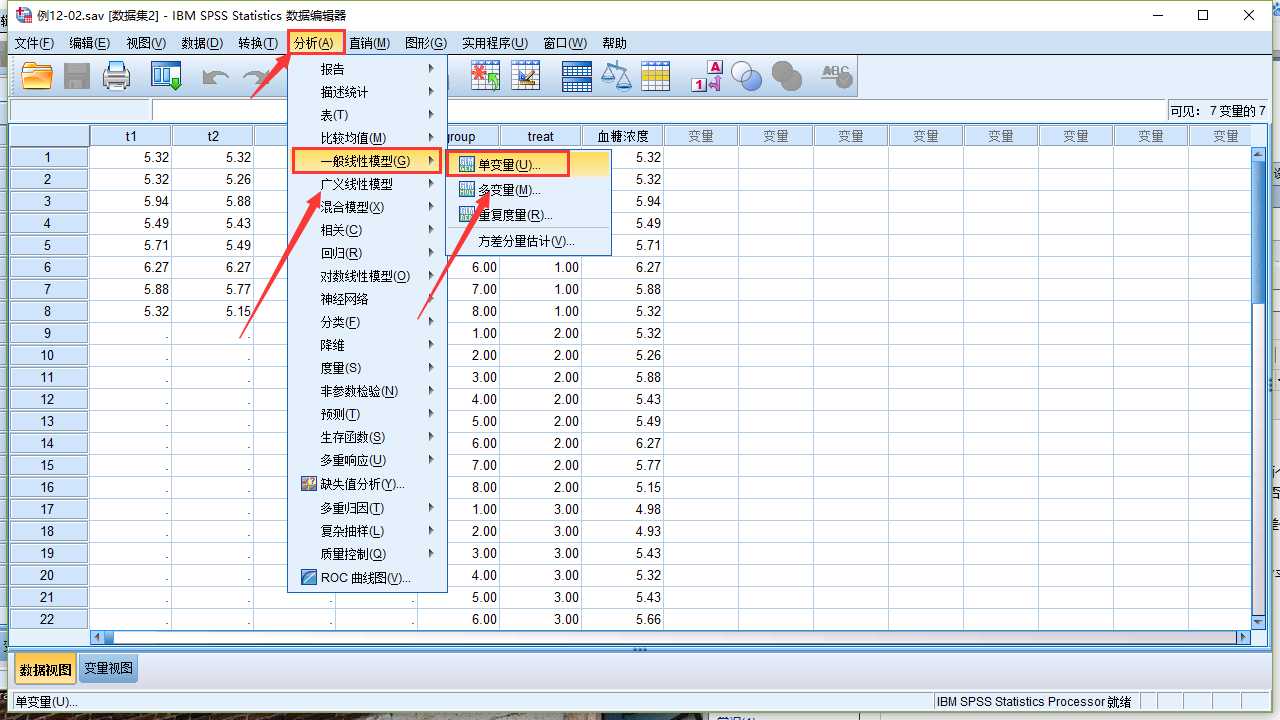
Task: Expand the 对数线性模型(O) submenu
Action: click(367, 276)
